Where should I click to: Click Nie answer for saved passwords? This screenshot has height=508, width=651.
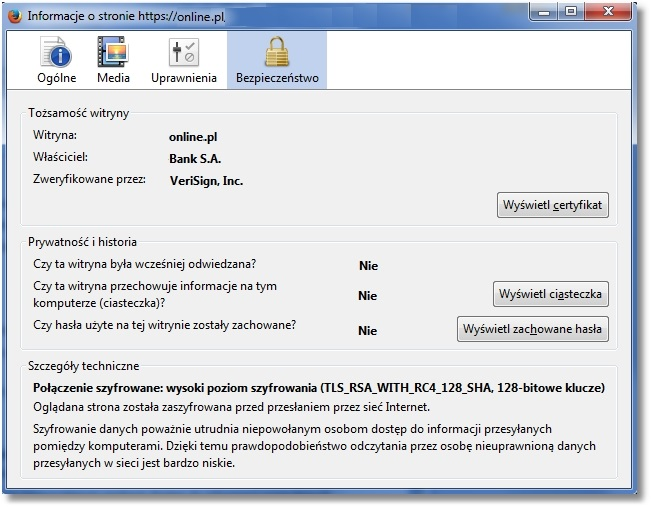point(368,331)
